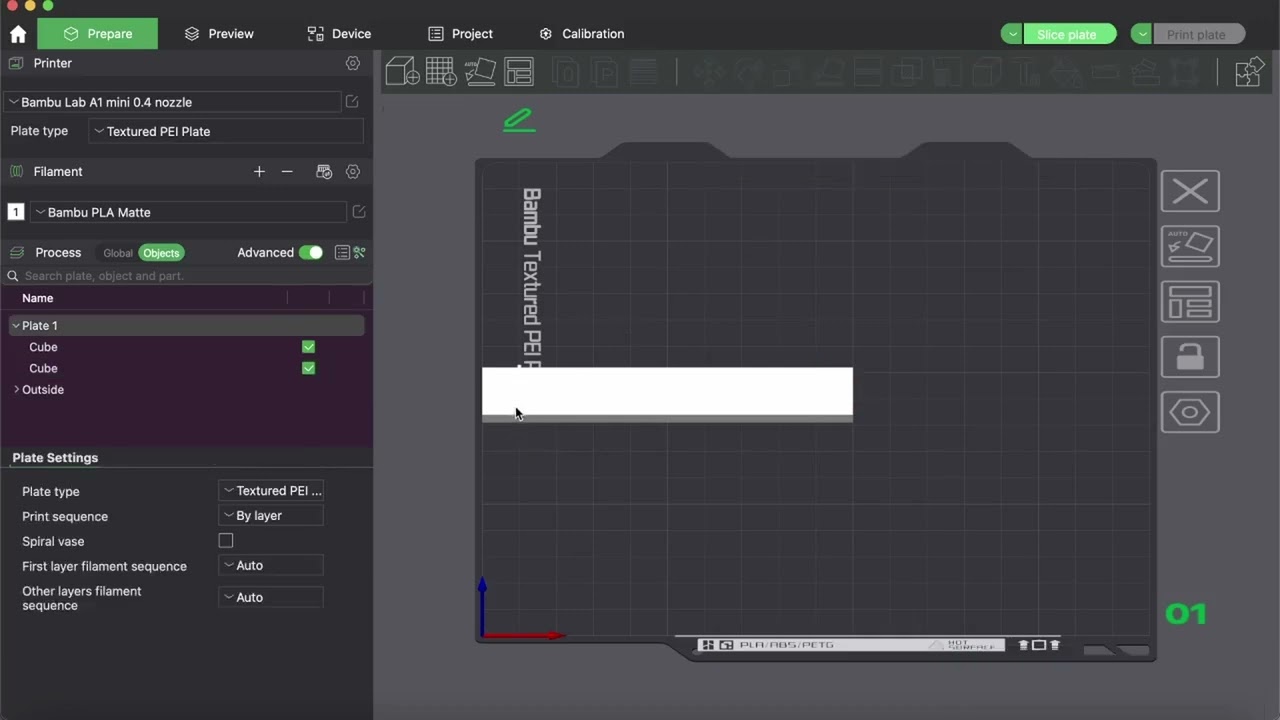Click the Add plate grid icon
Image resolution: width=1280 pixels, height=720 pixels.
click(441, 71)
